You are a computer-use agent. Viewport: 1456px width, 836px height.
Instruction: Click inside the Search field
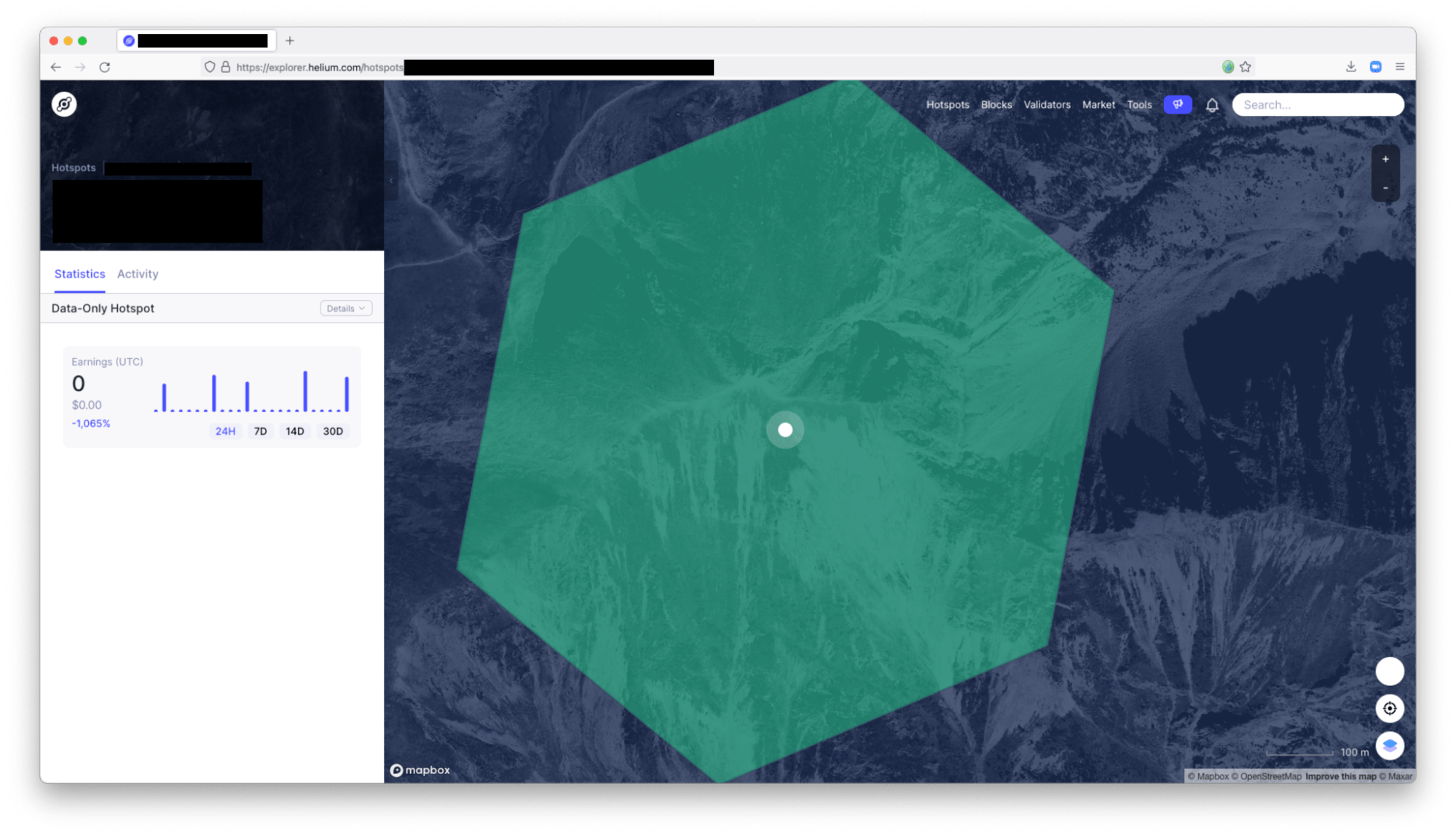(x=1317, y=104)
